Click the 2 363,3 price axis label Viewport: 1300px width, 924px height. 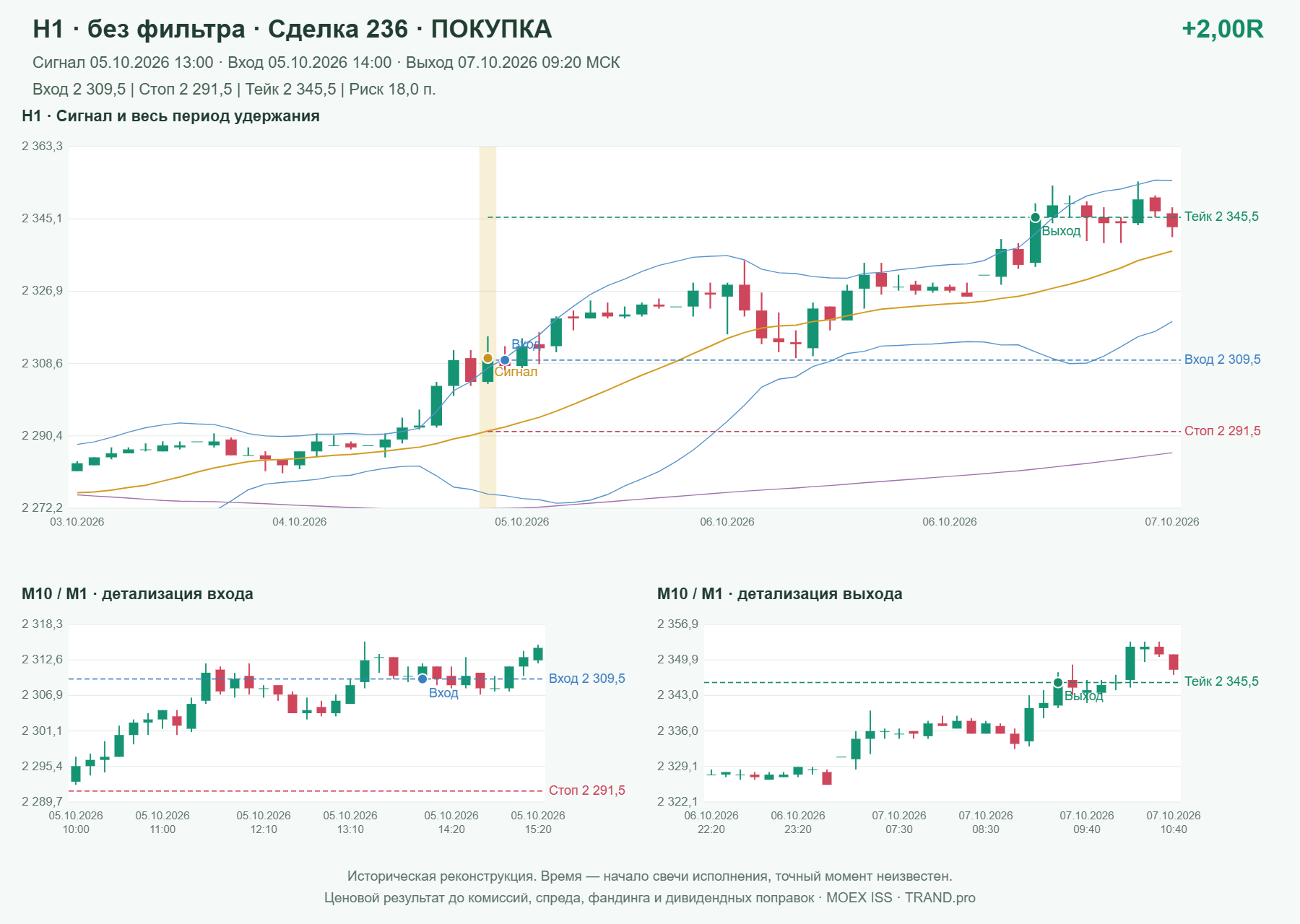(42, 147)
